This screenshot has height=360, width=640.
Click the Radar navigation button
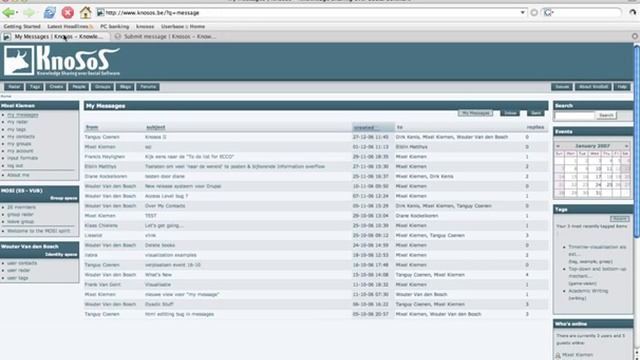click(x=14, y=87)
